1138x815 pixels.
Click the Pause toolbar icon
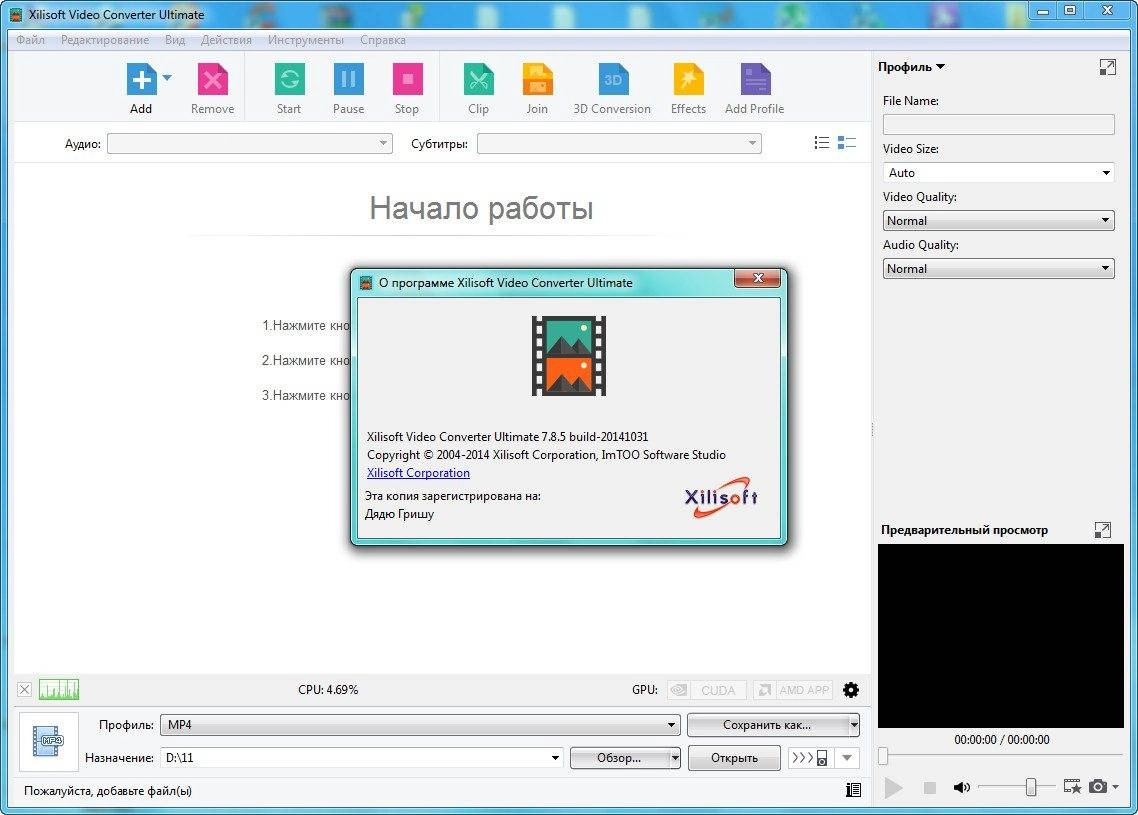pyautogui.click(x=348, y=79)
